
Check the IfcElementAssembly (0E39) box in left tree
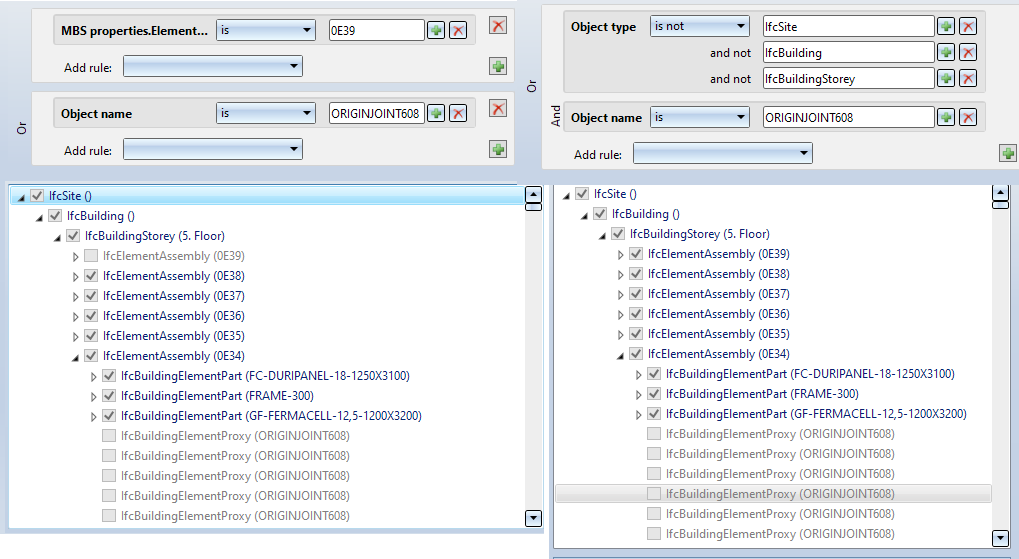tap(91, 256)
